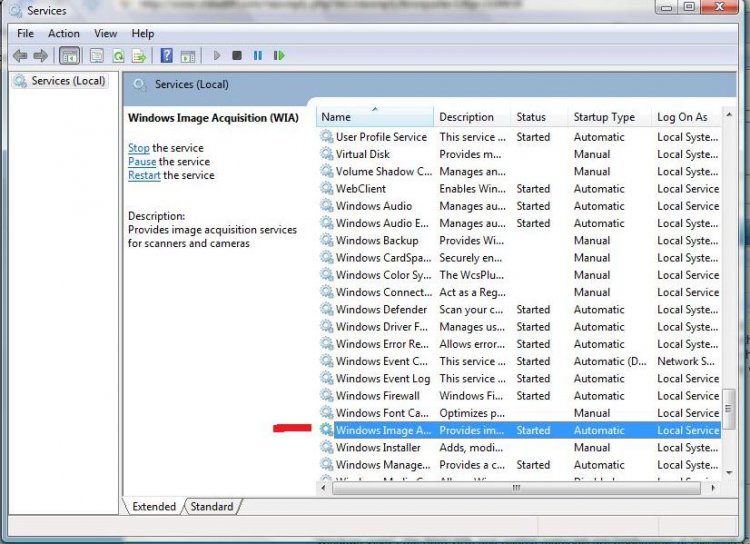Click the gear icon beside Windows Defender
Screen dimensions: 750x544
coord(327,309)
